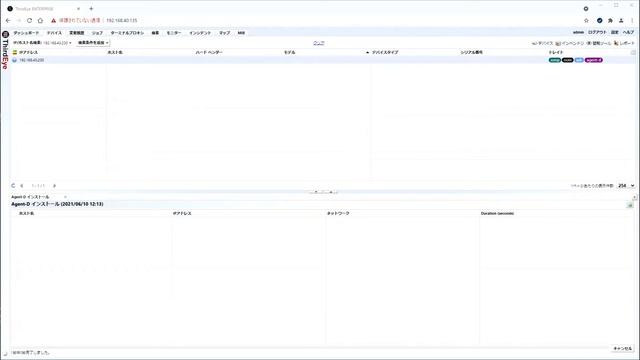Click the キャンセル button
This screenshot has height=360, width=640.
click(622, 349)
